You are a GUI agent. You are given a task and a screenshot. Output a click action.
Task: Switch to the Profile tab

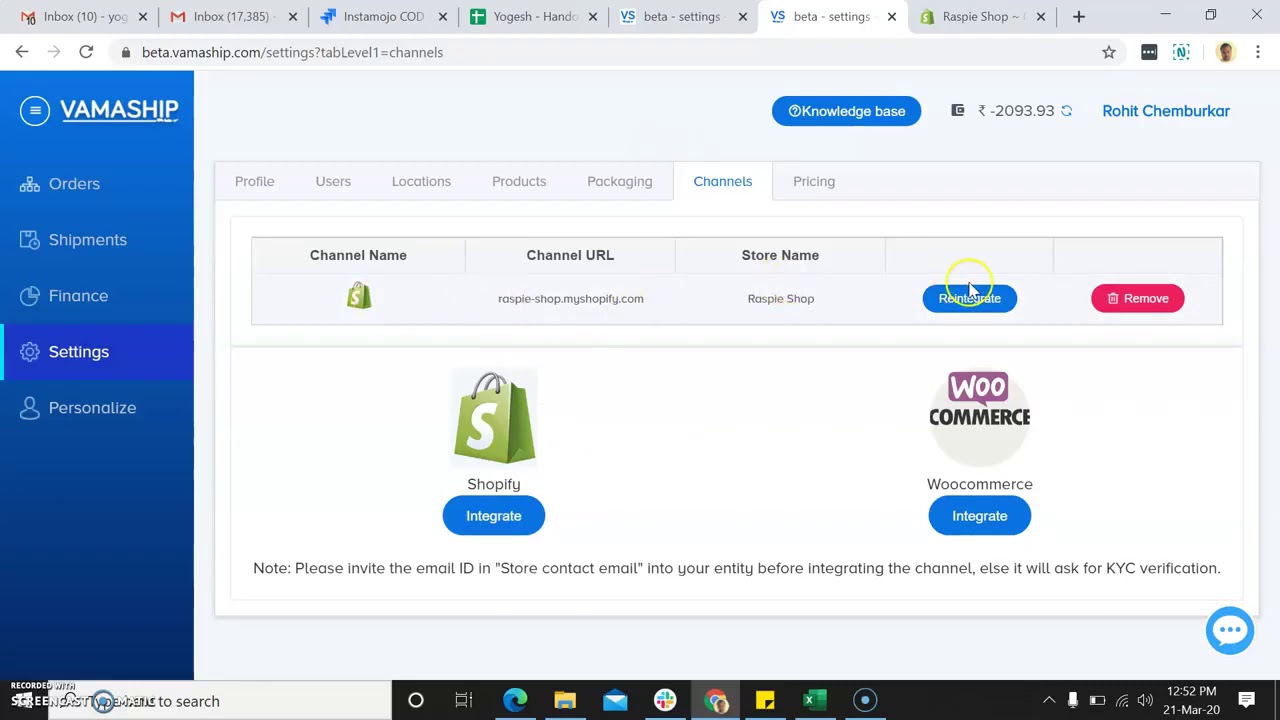point(254,181)
